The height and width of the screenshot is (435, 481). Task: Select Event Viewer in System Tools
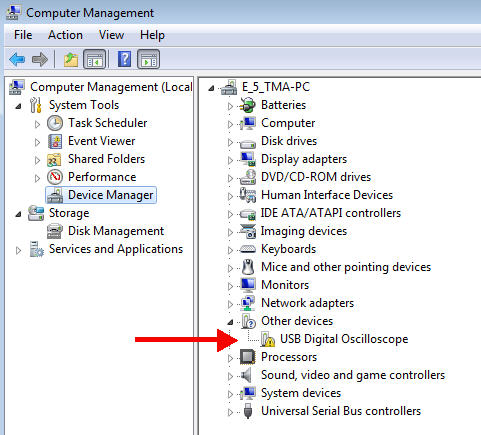(x=101, y=141)
